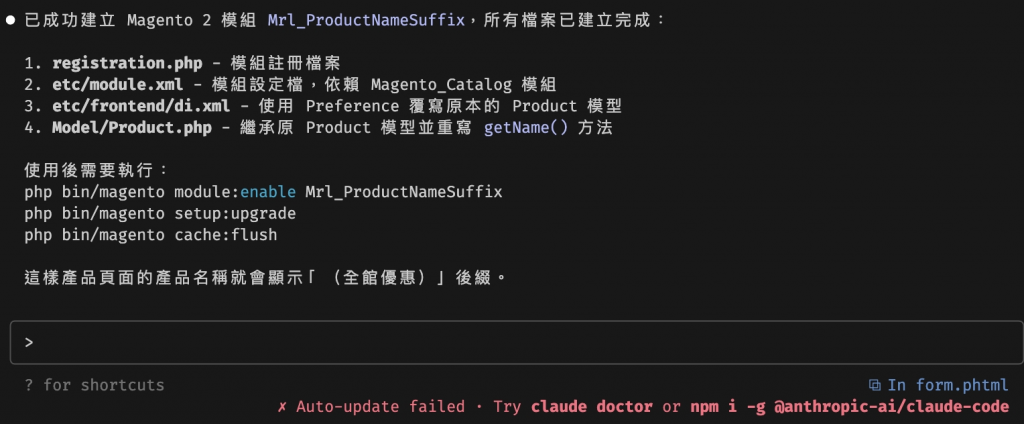1024x424 pixels.
Task: Click the prompt input field
Action: tap(516, 342)
